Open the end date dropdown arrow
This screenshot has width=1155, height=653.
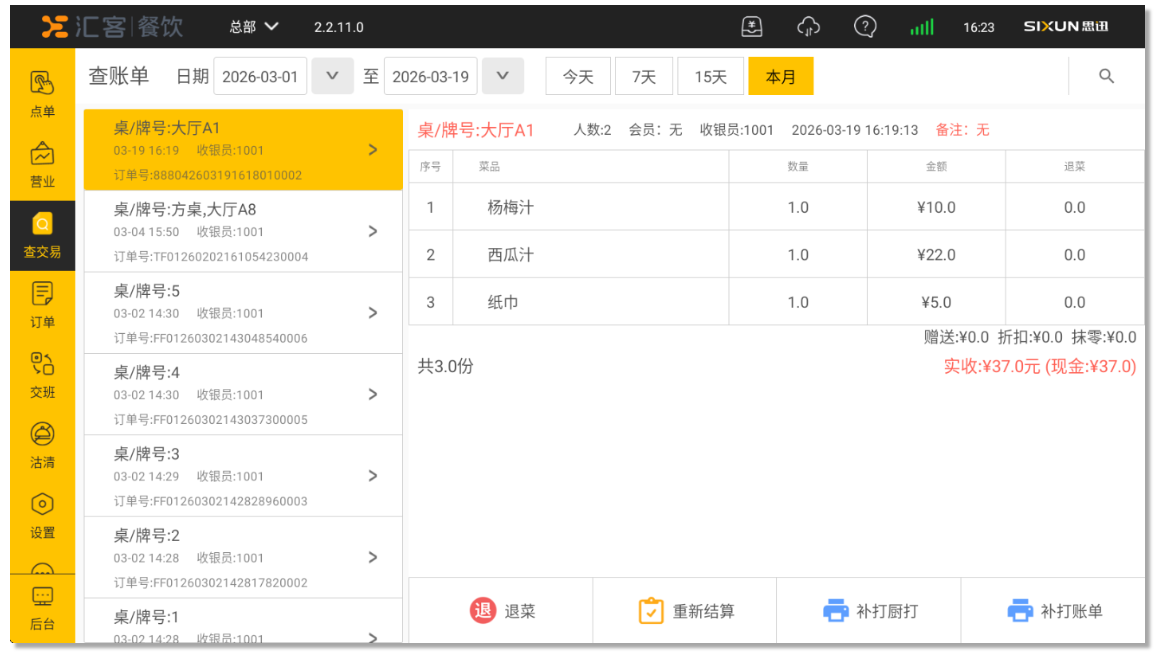(503, 76)
